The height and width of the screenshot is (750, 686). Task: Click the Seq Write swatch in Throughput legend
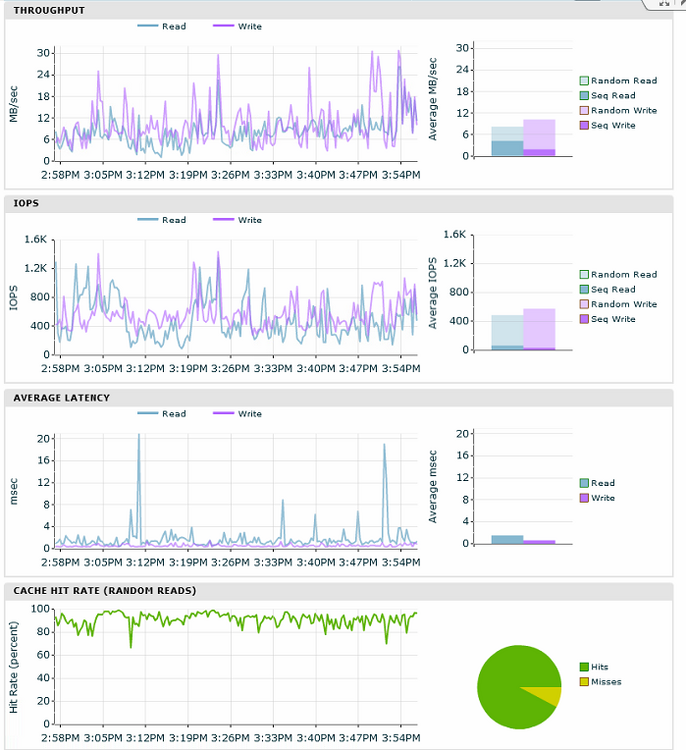click(584, 125)
